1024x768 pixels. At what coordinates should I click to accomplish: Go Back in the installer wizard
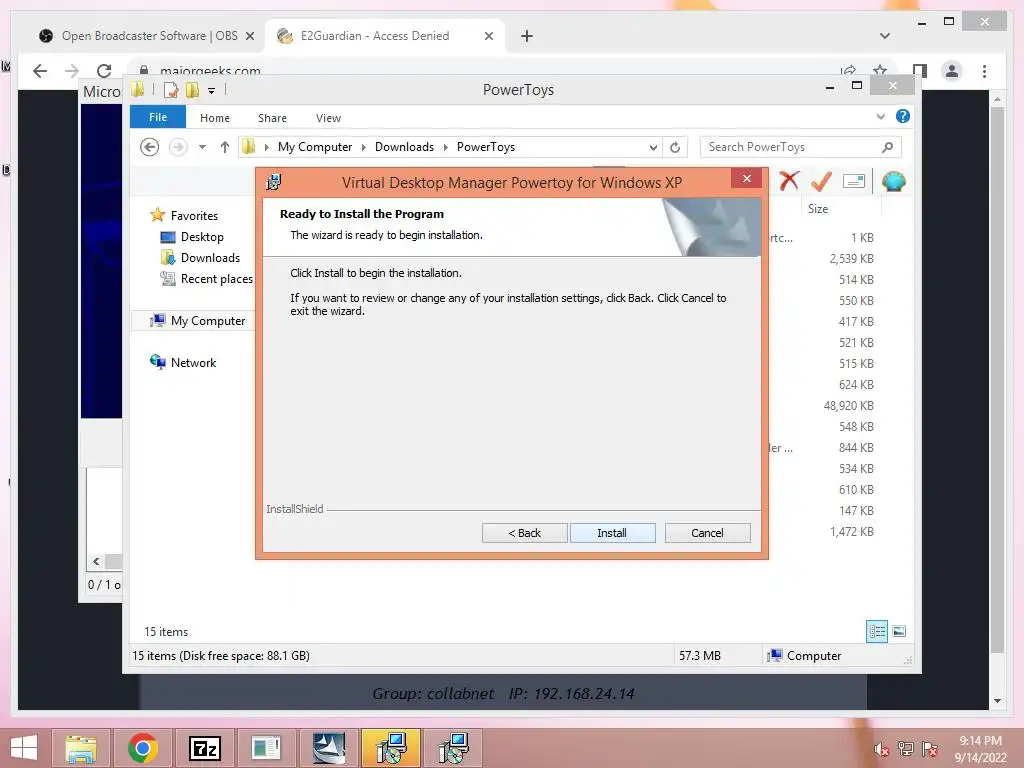click(524, 533)
